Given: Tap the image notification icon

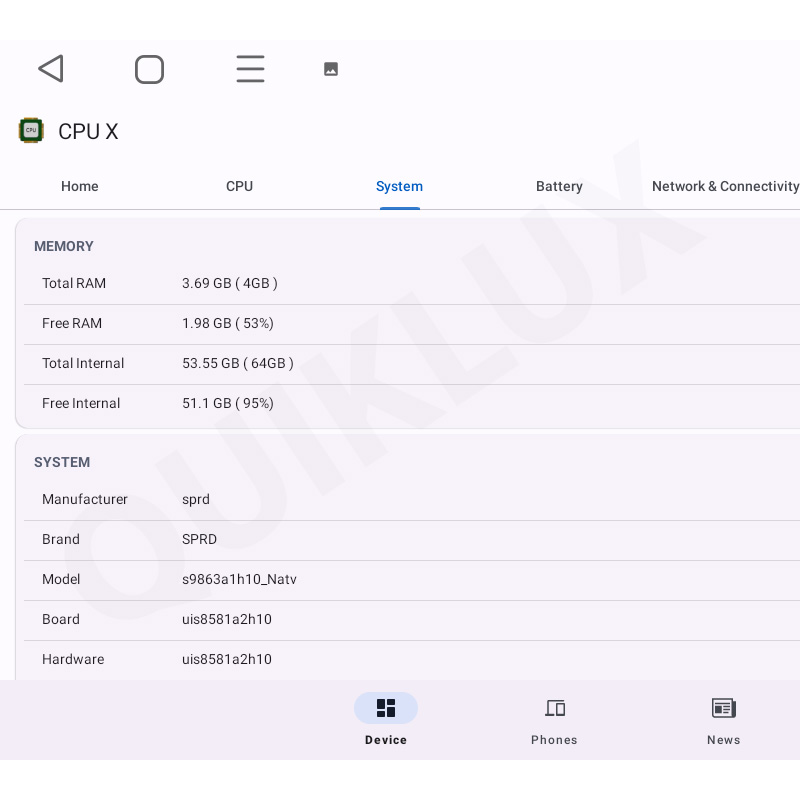Looking at the screenshot, I should click(331, 69).
